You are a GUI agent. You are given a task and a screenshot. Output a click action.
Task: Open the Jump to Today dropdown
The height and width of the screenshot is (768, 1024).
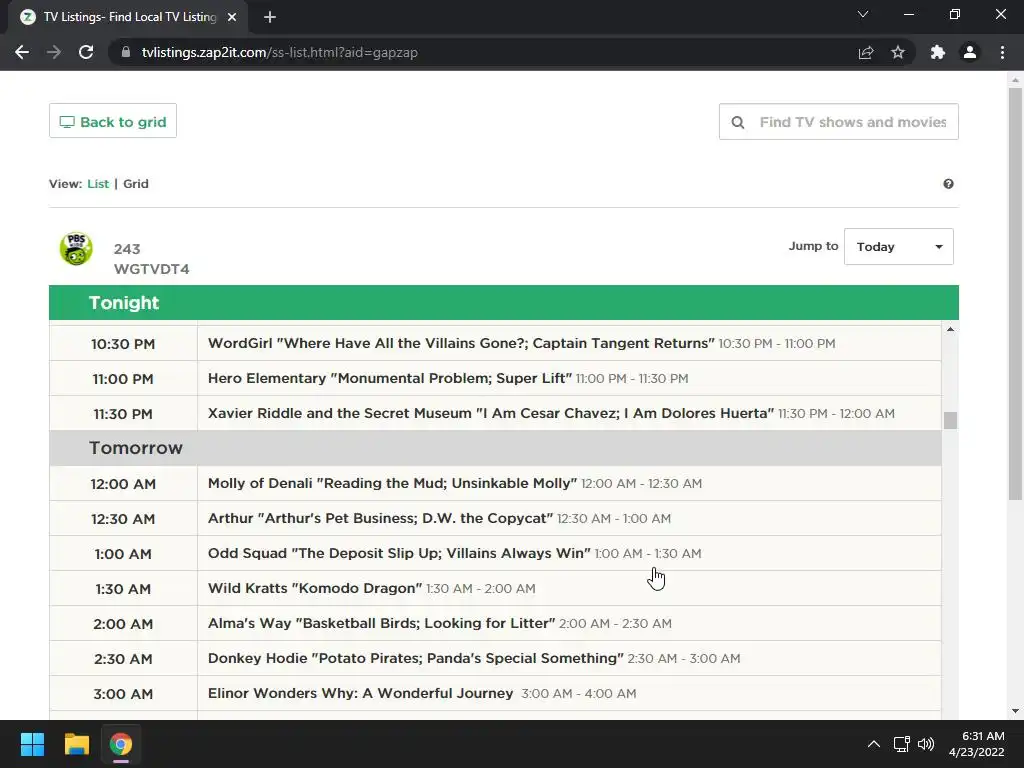pos(899,246)
